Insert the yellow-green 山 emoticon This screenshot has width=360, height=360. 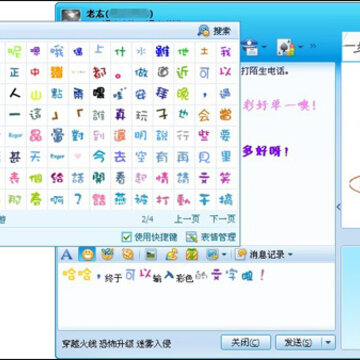point(36,94)
